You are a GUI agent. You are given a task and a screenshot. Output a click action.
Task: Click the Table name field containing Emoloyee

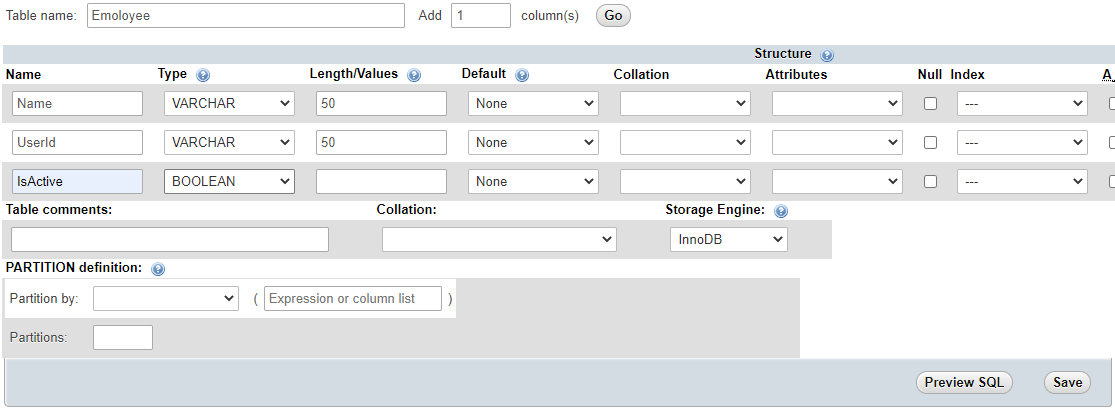tap(246, 16)
